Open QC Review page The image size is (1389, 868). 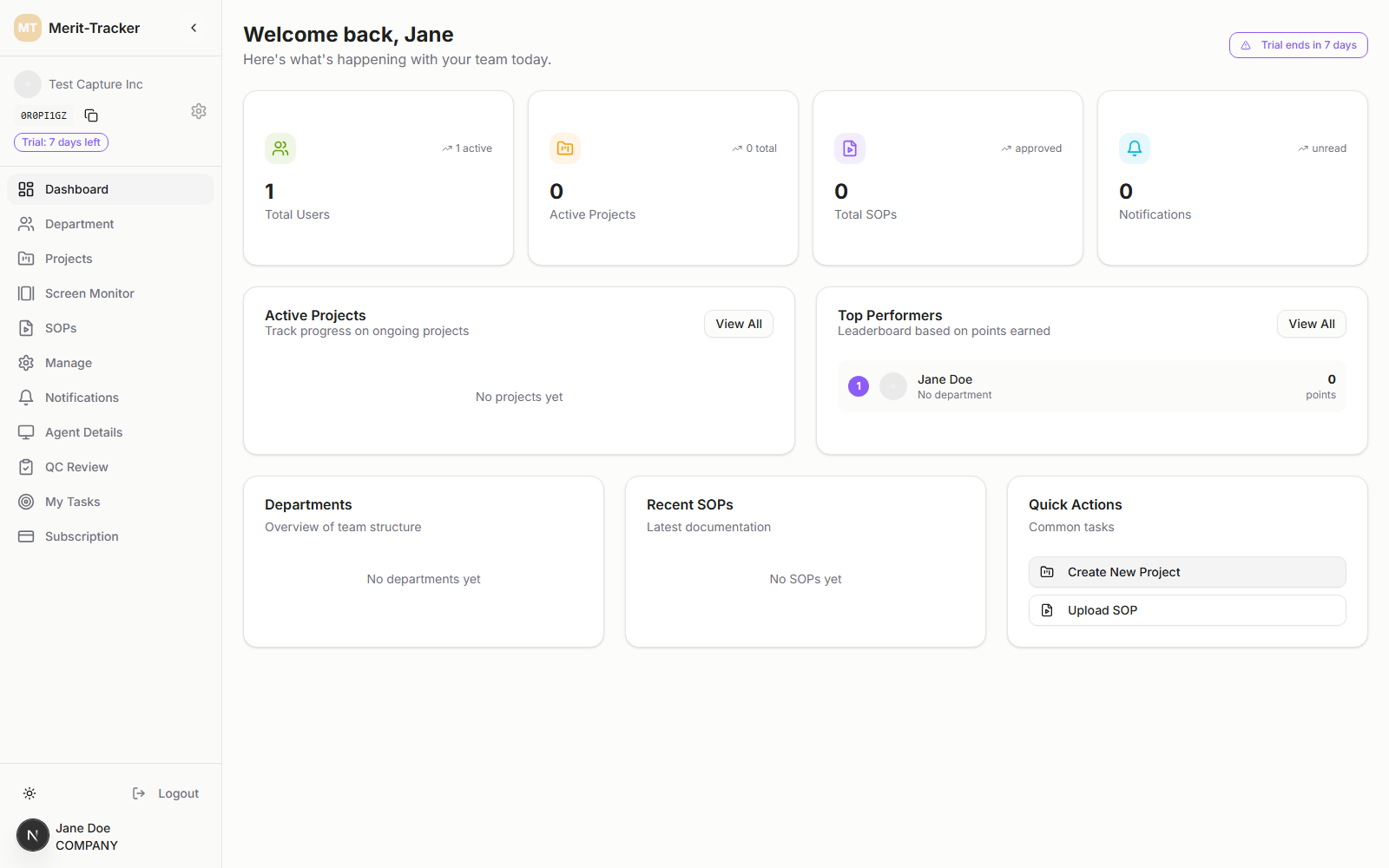[x=110, y=467]
